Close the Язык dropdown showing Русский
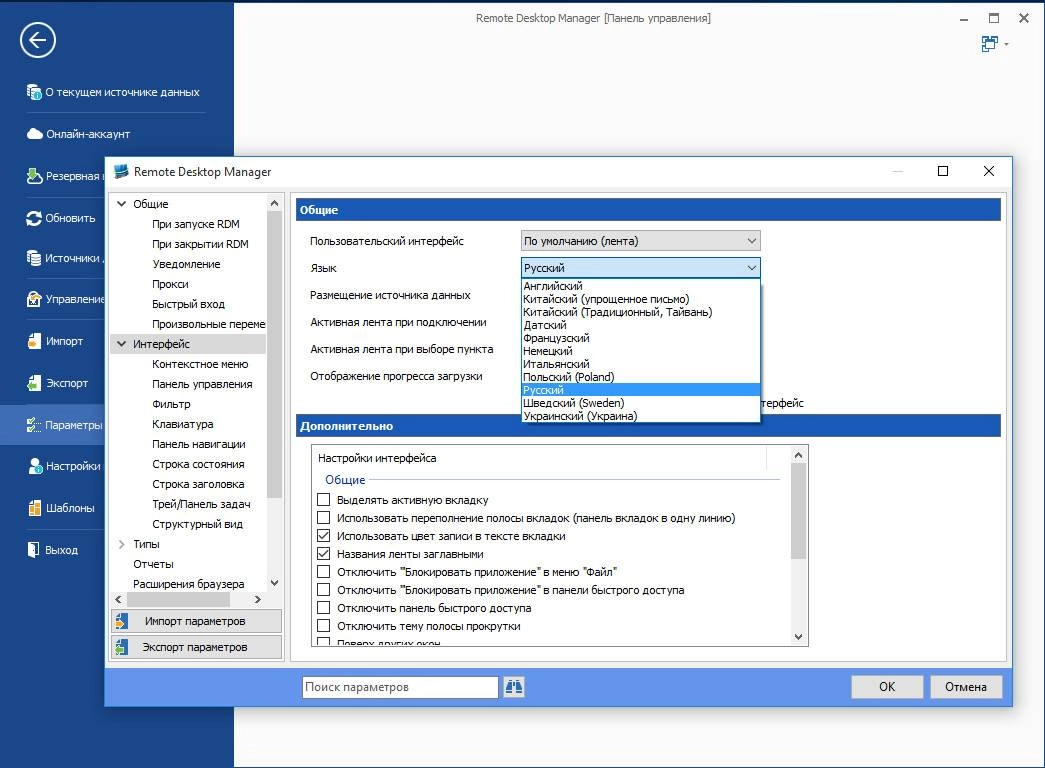This screenshot has width=1045, height=768. tap(640, 267)
